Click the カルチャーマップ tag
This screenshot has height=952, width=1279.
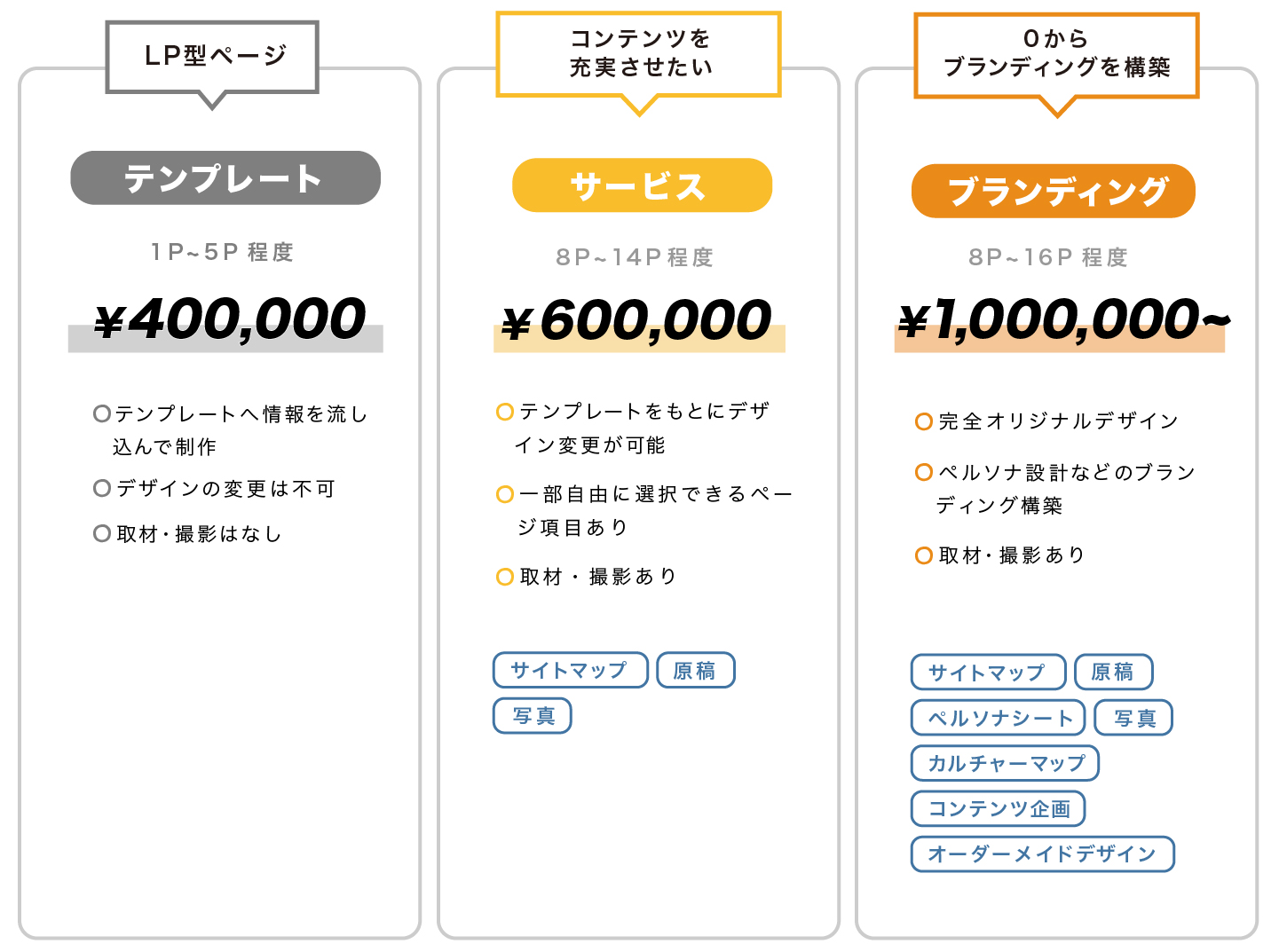click(1005, 763)
